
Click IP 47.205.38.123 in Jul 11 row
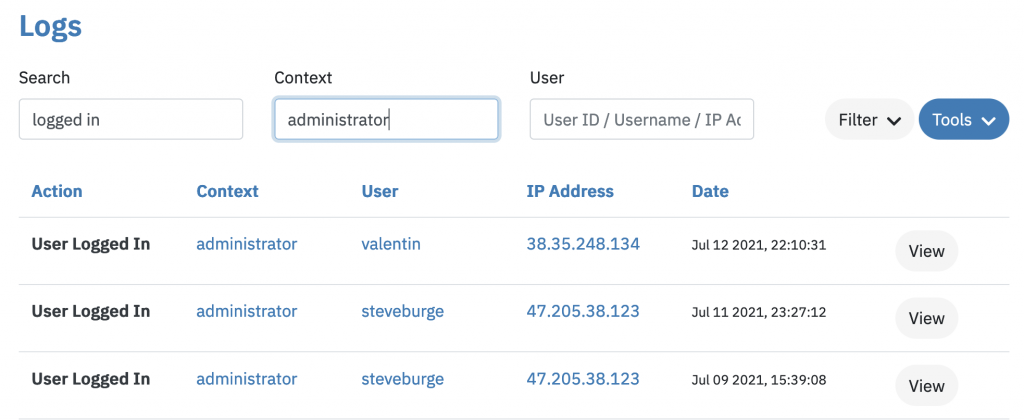[x=583, y=311]
